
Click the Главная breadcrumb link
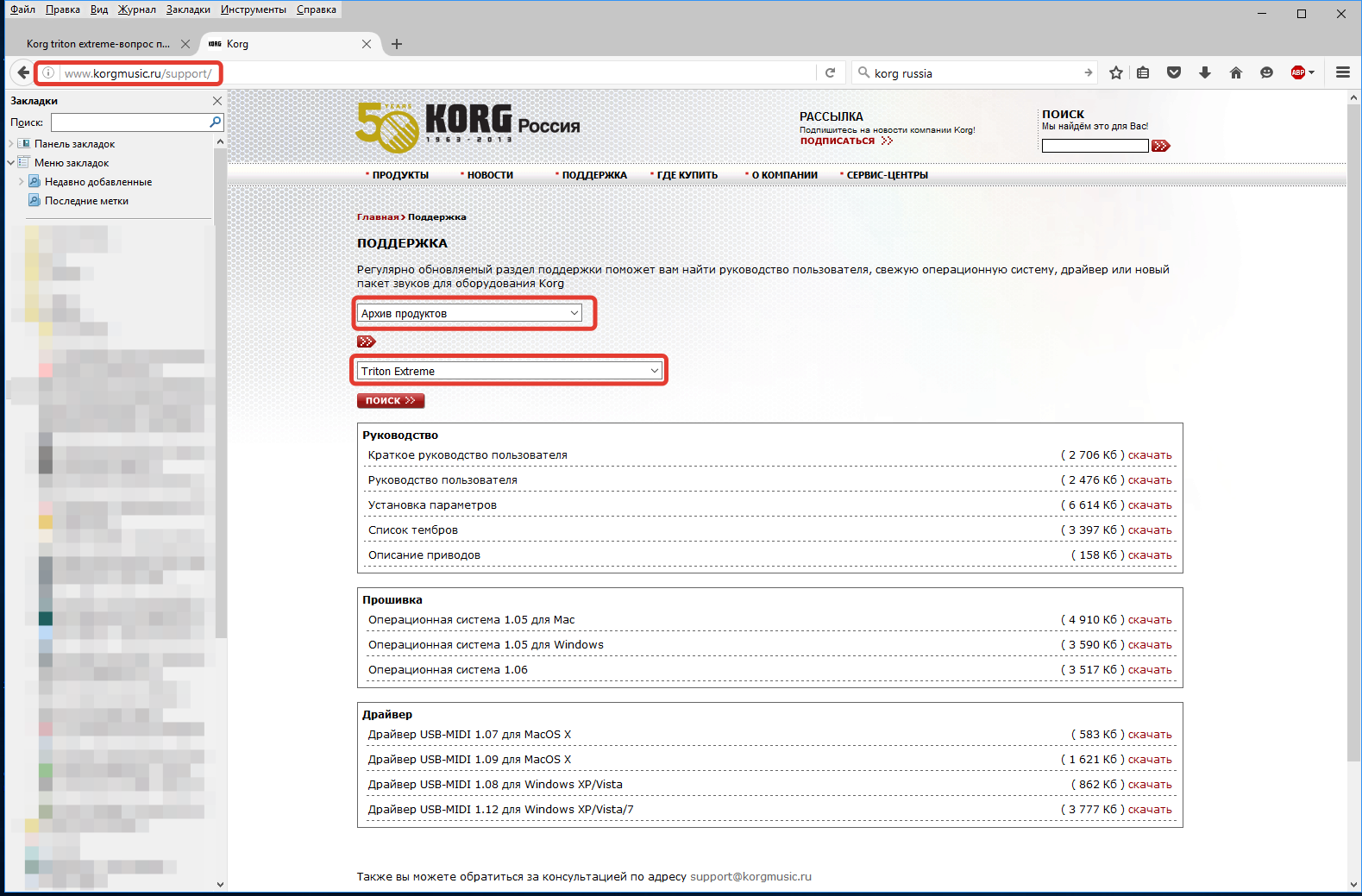click(378, 217)
